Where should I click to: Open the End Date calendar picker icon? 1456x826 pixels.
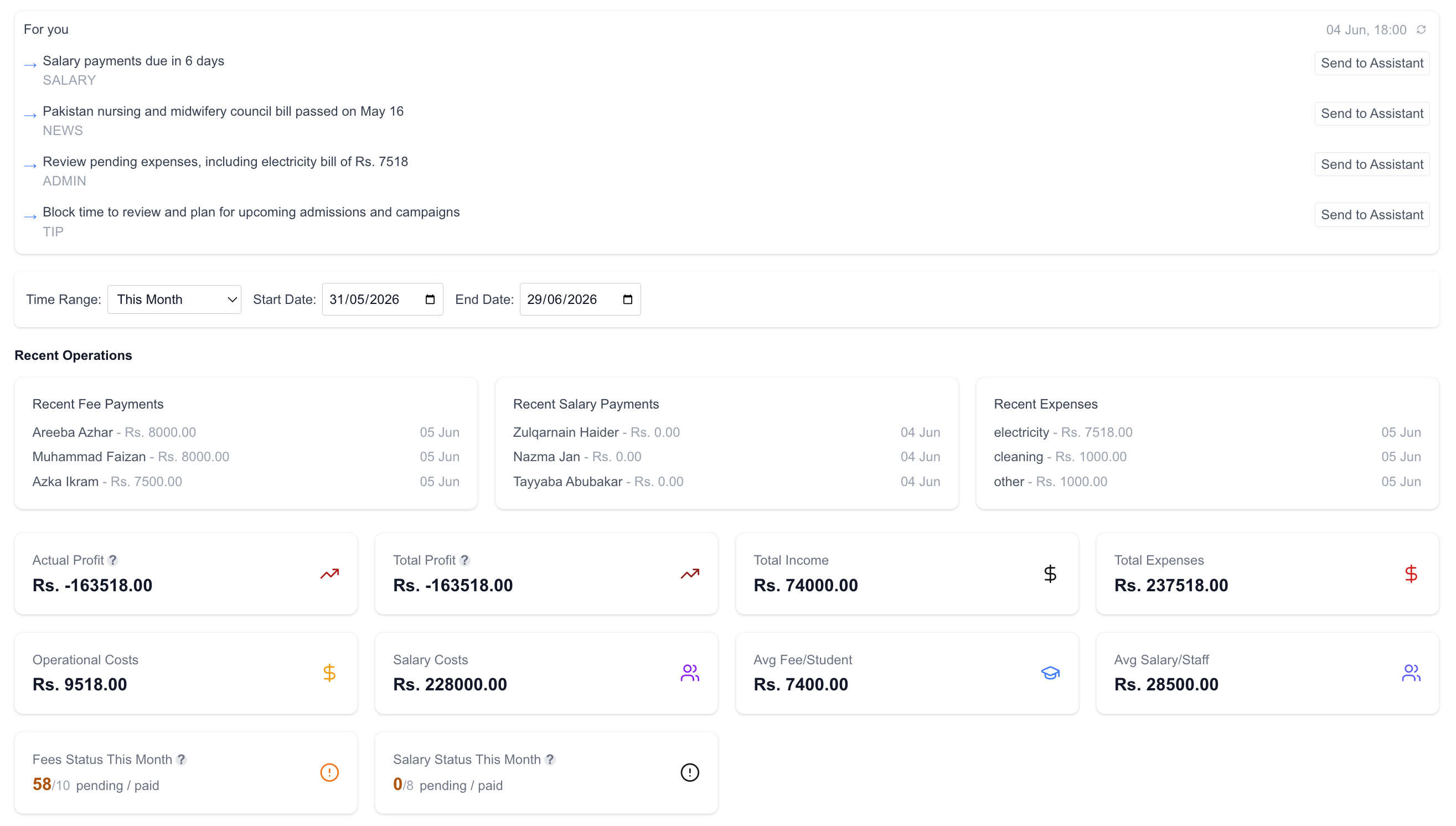point(627,299)
